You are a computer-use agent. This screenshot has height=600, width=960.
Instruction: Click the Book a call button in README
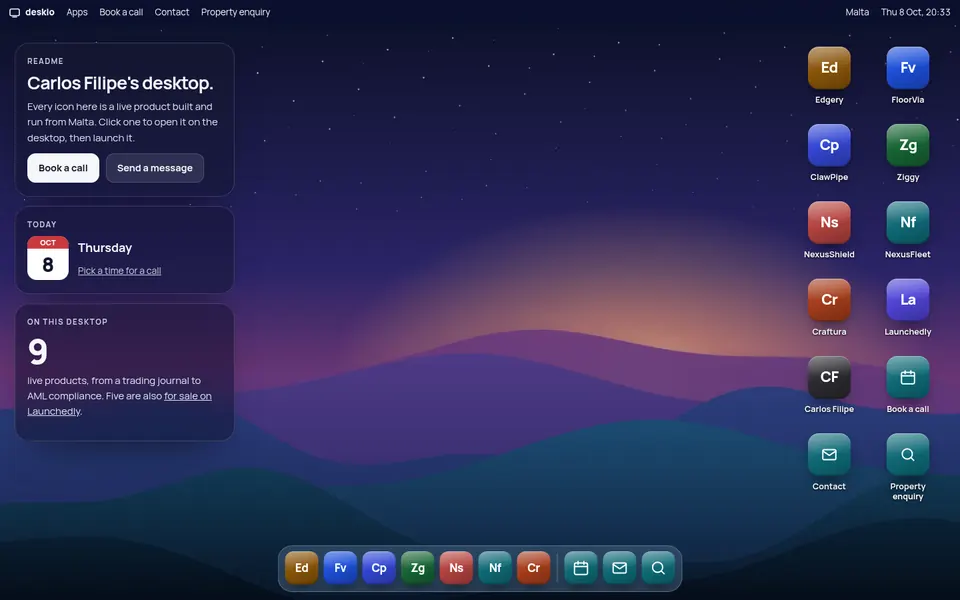tap(63, 168)
